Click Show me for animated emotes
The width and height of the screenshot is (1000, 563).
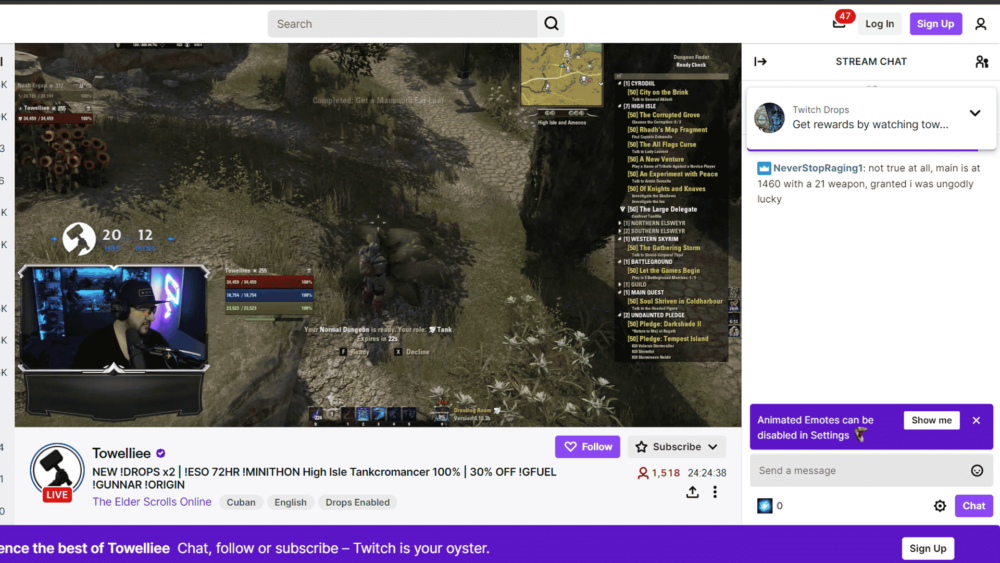point(931,420)
